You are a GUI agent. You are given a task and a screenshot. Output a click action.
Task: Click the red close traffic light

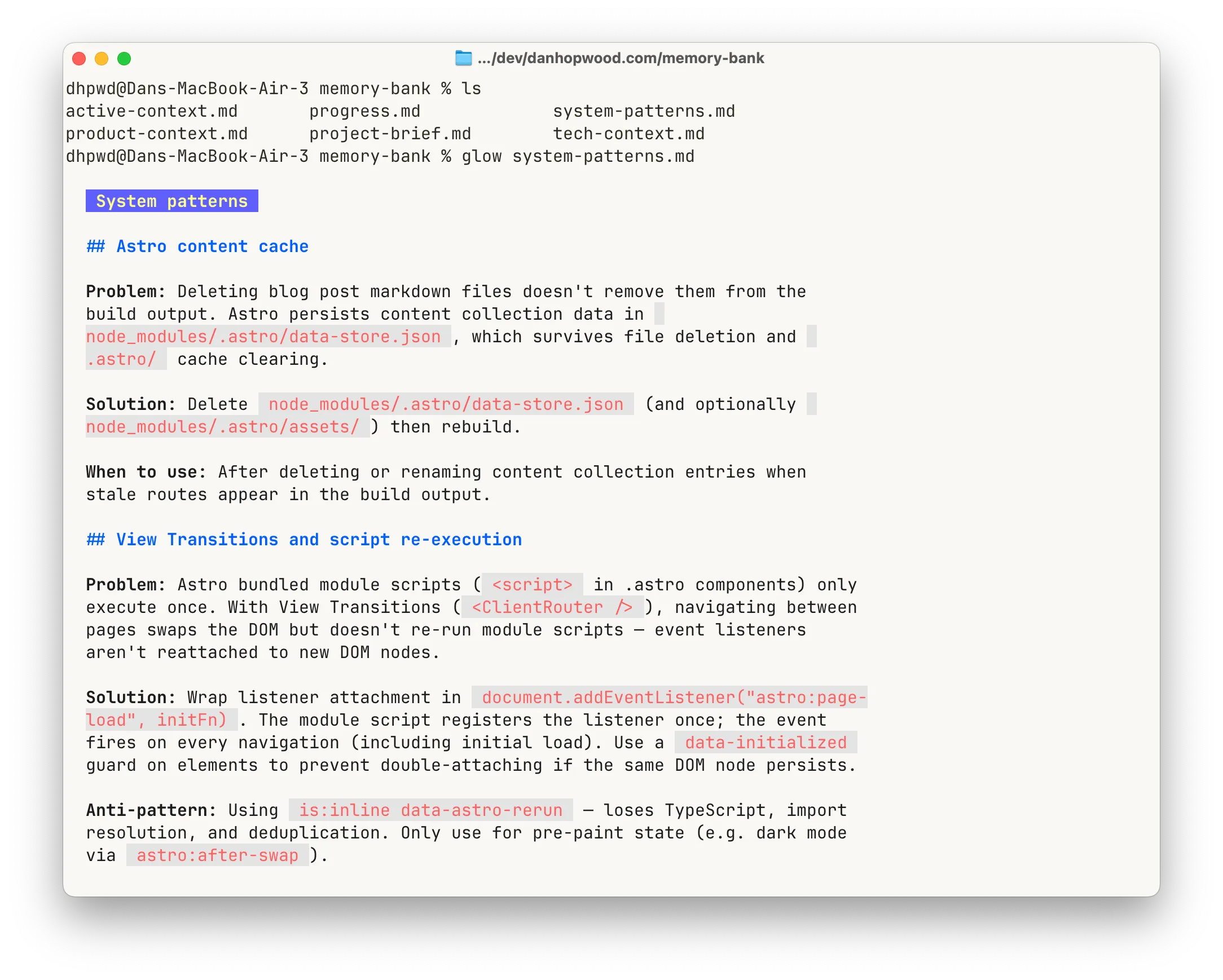[80, 58]
